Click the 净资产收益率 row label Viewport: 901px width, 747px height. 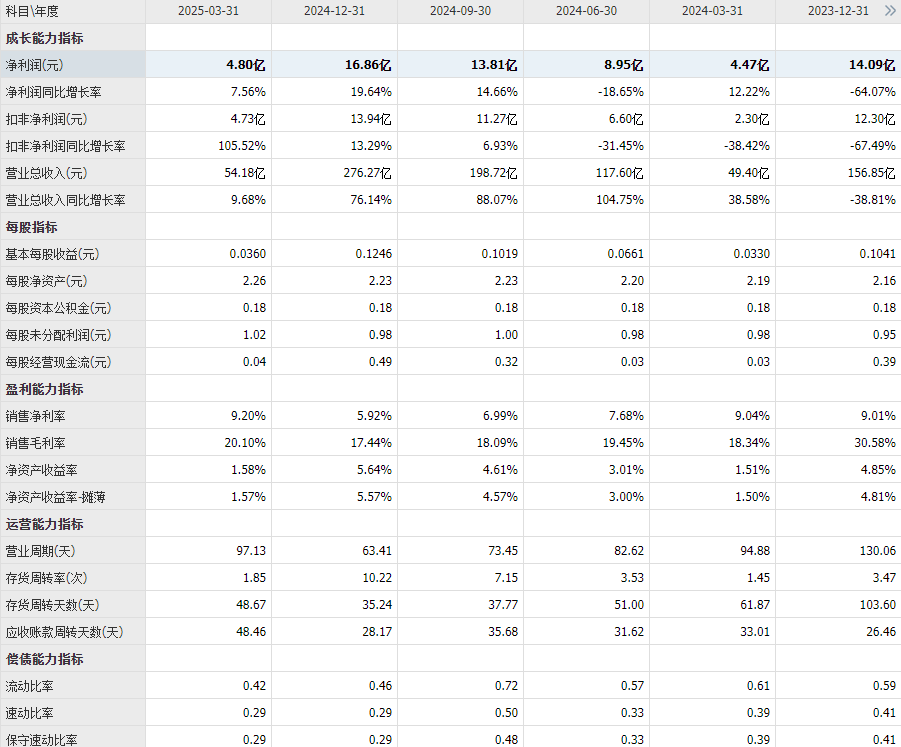pyautogui.click(x=41, y=470)
